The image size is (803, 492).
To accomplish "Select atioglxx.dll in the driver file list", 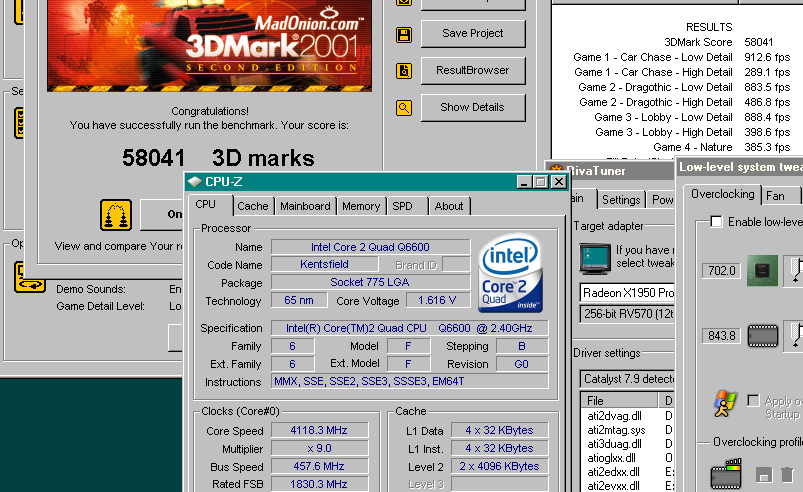I will click(611, 458).
